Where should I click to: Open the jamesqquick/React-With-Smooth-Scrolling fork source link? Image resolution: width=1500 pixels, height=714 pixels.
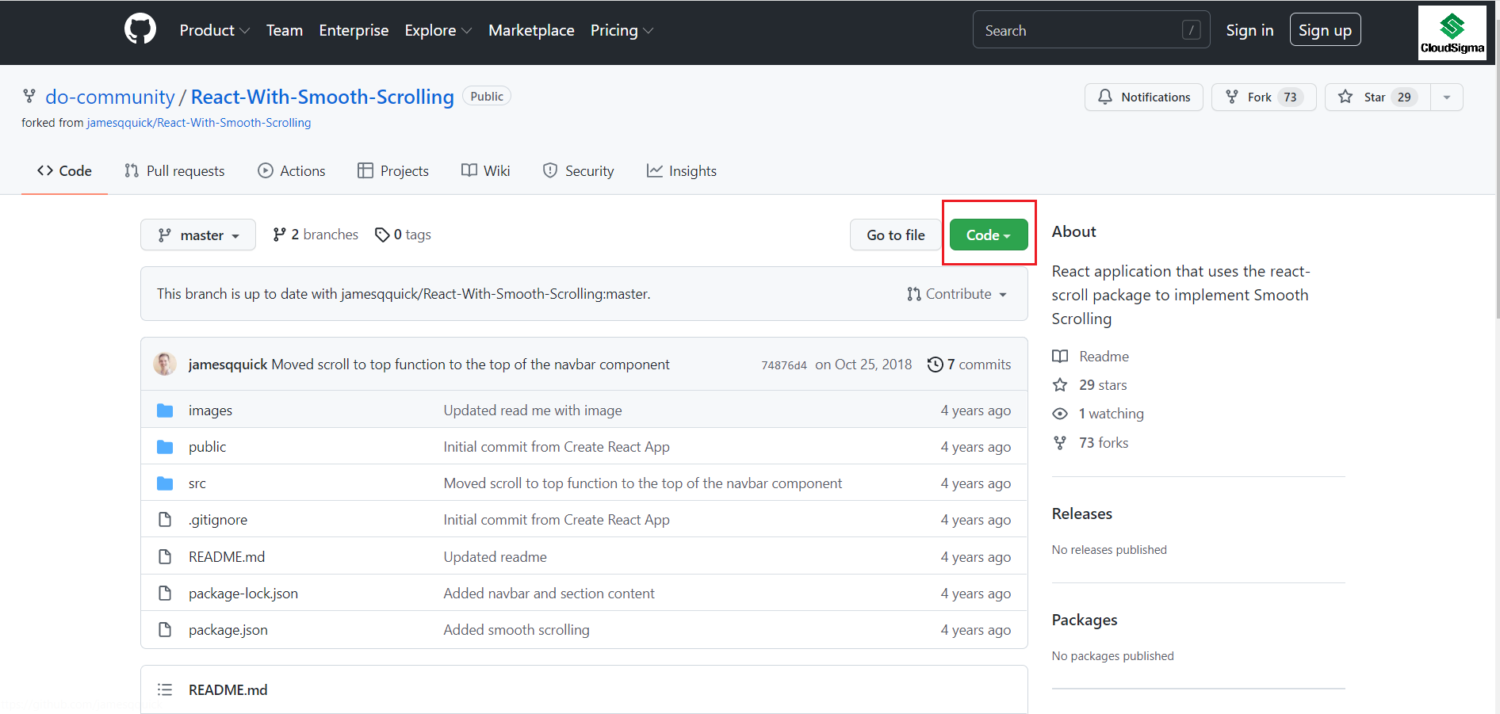(x=199, y=123)
